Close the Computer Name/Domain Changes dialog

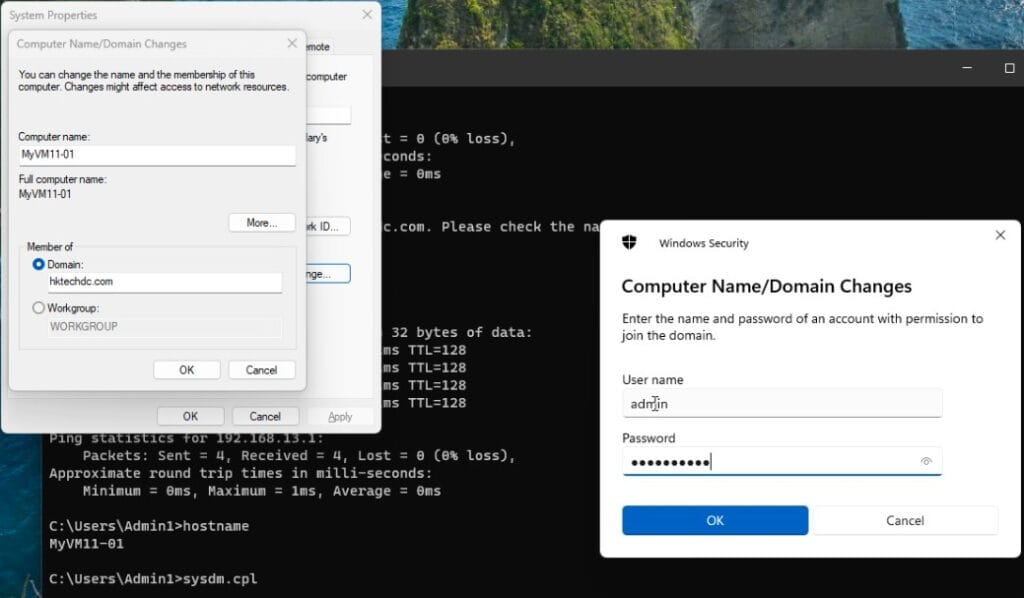(292, 43)
